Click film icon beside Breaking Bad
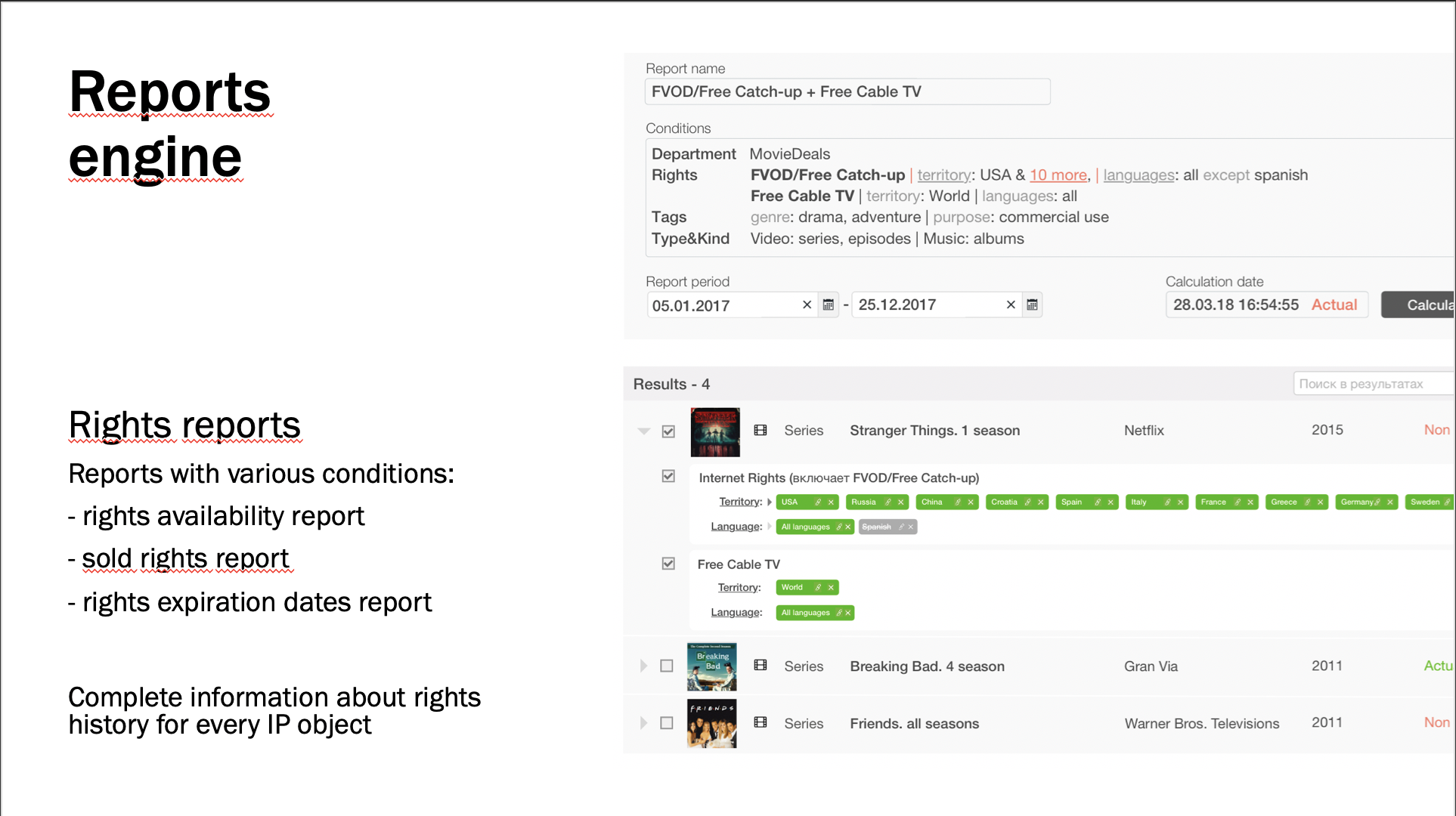Screen dimensions: 1456x816 761,666
